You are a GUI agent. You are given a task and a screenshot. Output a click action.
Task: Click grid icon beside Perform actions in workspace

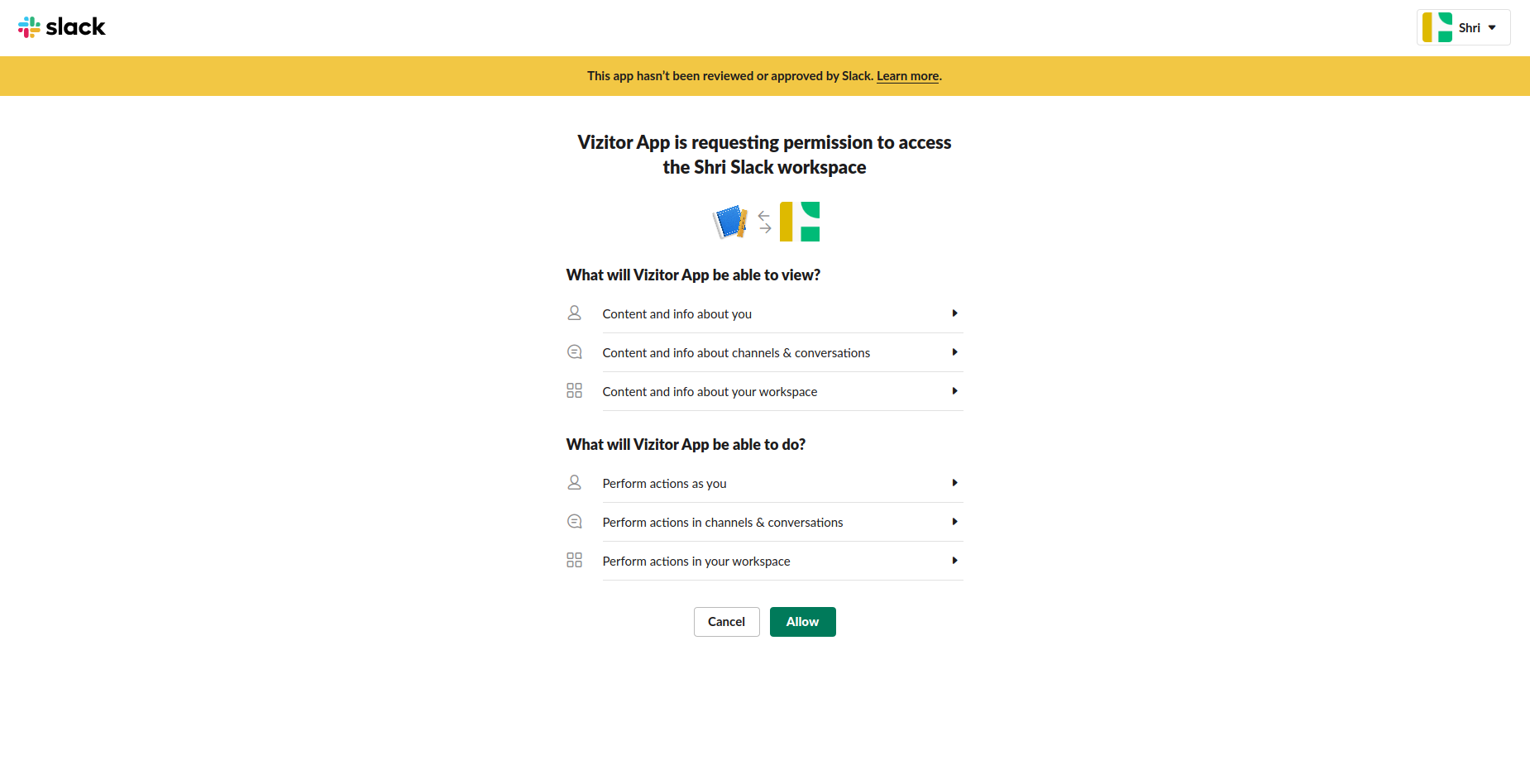[x=574, y=560]
